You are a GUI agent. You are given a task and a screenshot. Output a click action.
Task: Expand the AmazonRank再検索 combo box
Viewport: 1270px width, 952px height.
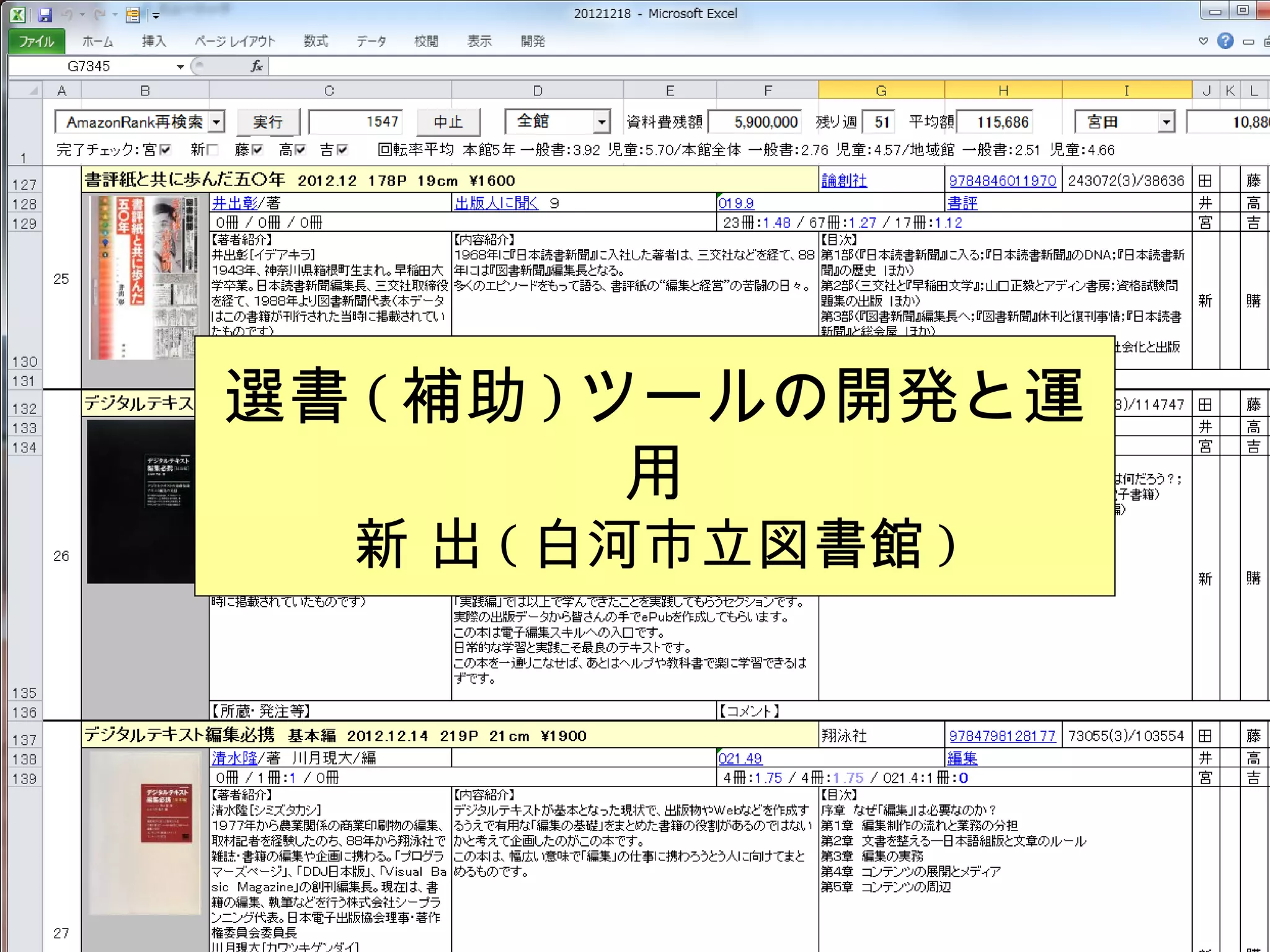(216, 122)
